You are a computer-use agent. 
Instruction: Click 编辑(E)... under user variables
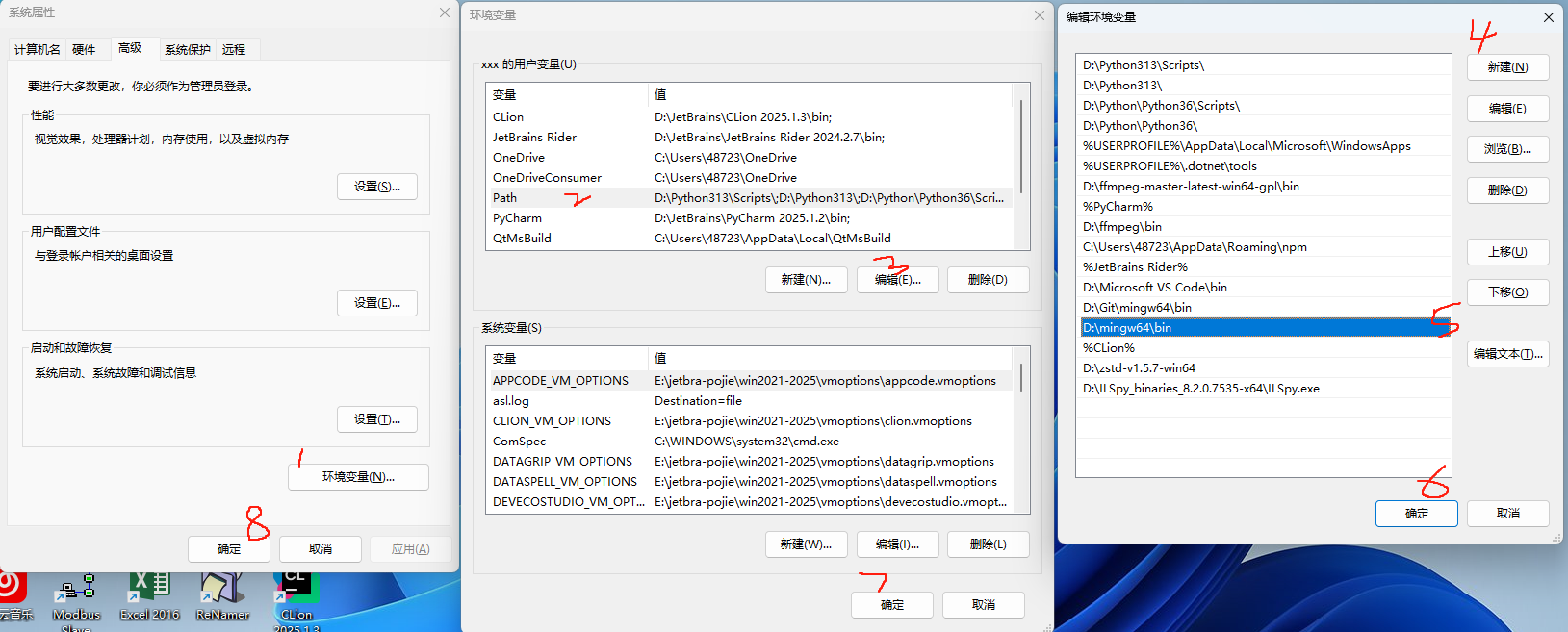point(898,280)
